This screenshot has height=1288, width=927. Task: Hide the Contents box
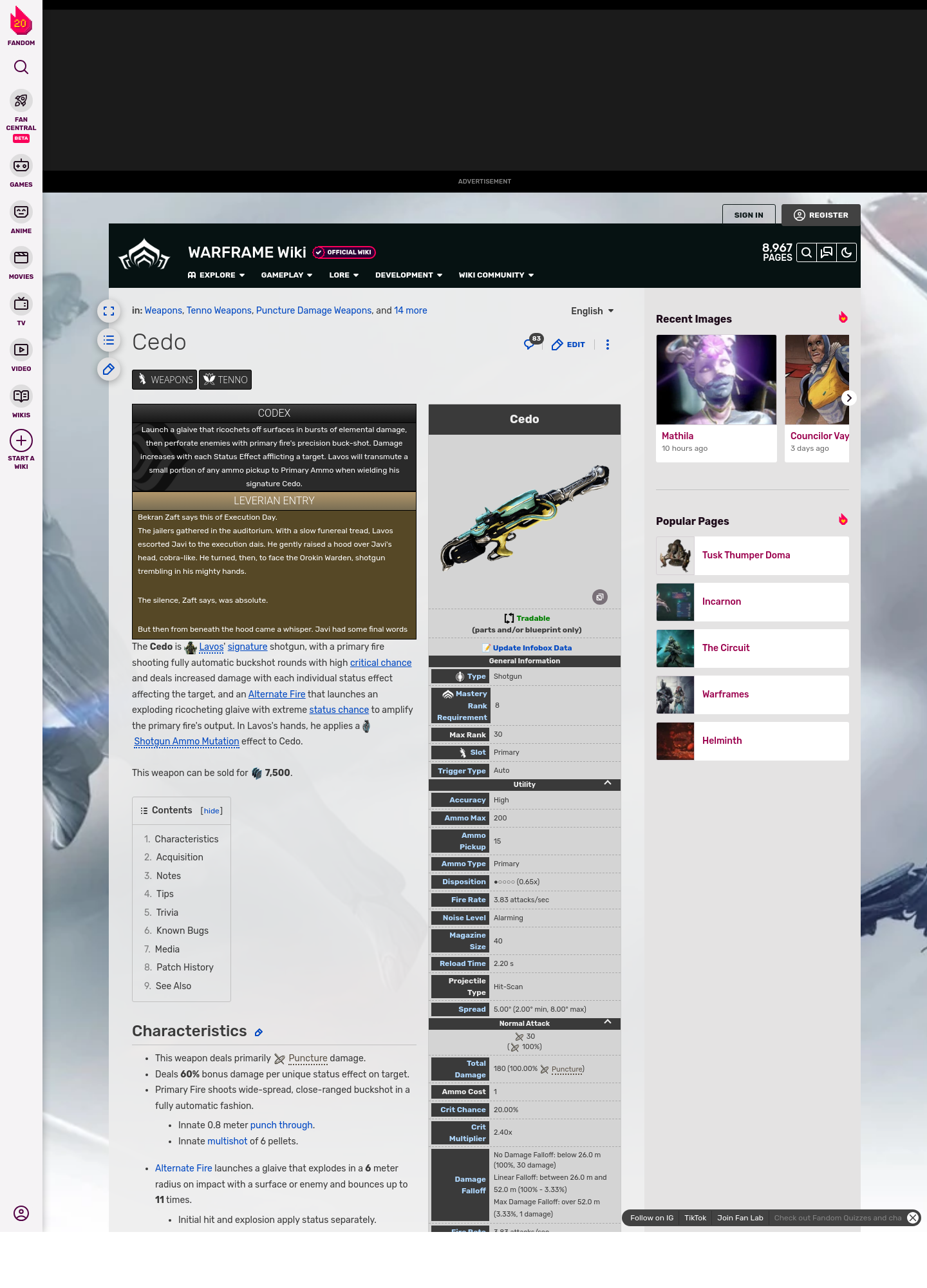[x=212, y=811]
